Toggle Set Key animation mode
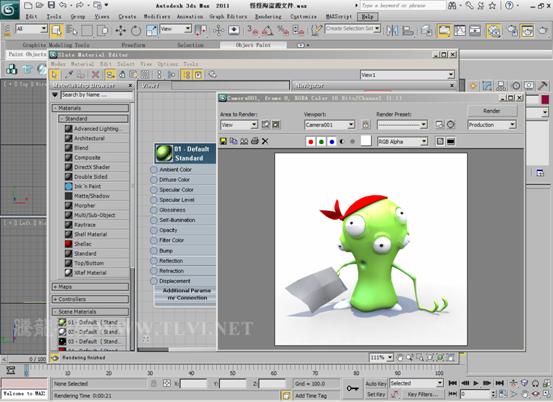Screen dimensions: 553x402 [x=376, y=394]
